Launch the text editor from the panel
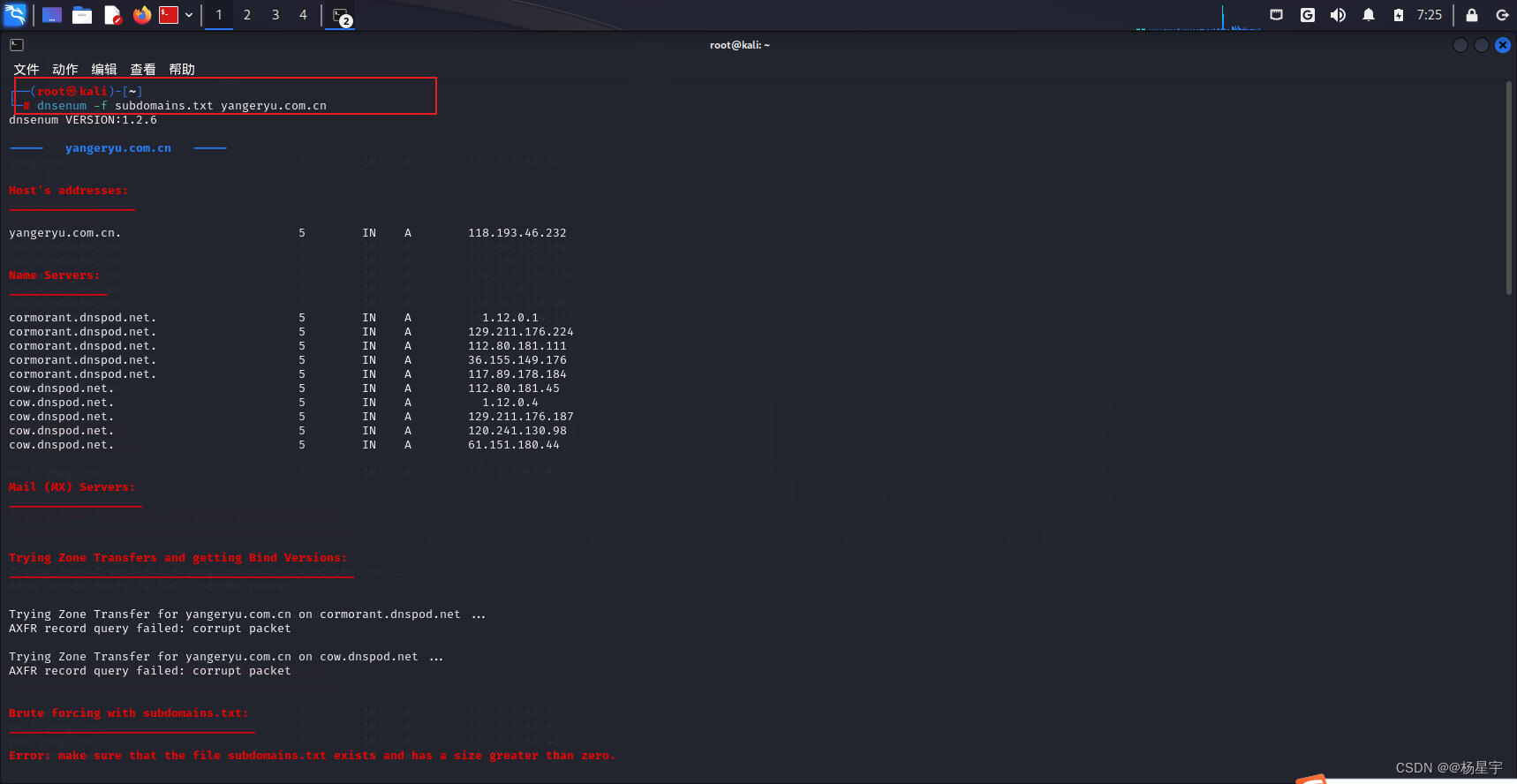Screen dimensions: 1517x784 (x=112, y=15)
